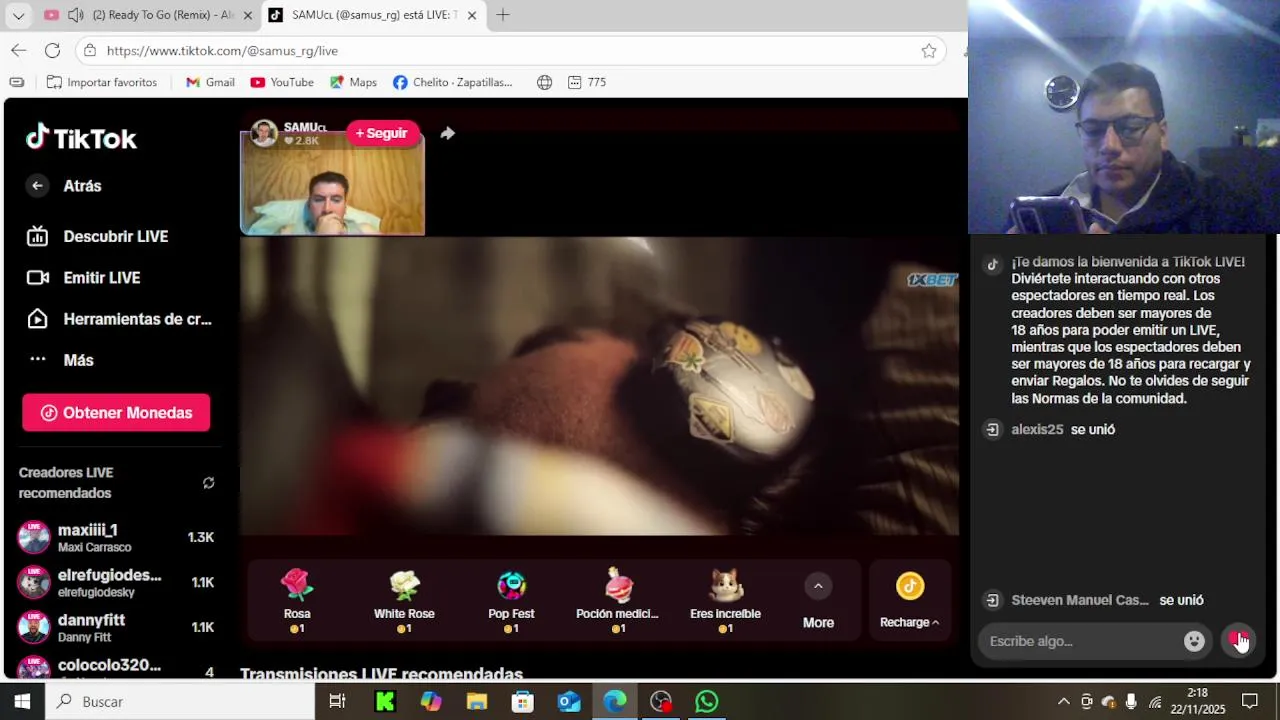Viewport: 1280px width, 720px height.
Task: Reload the page
Action: click(x=52, y=50)
